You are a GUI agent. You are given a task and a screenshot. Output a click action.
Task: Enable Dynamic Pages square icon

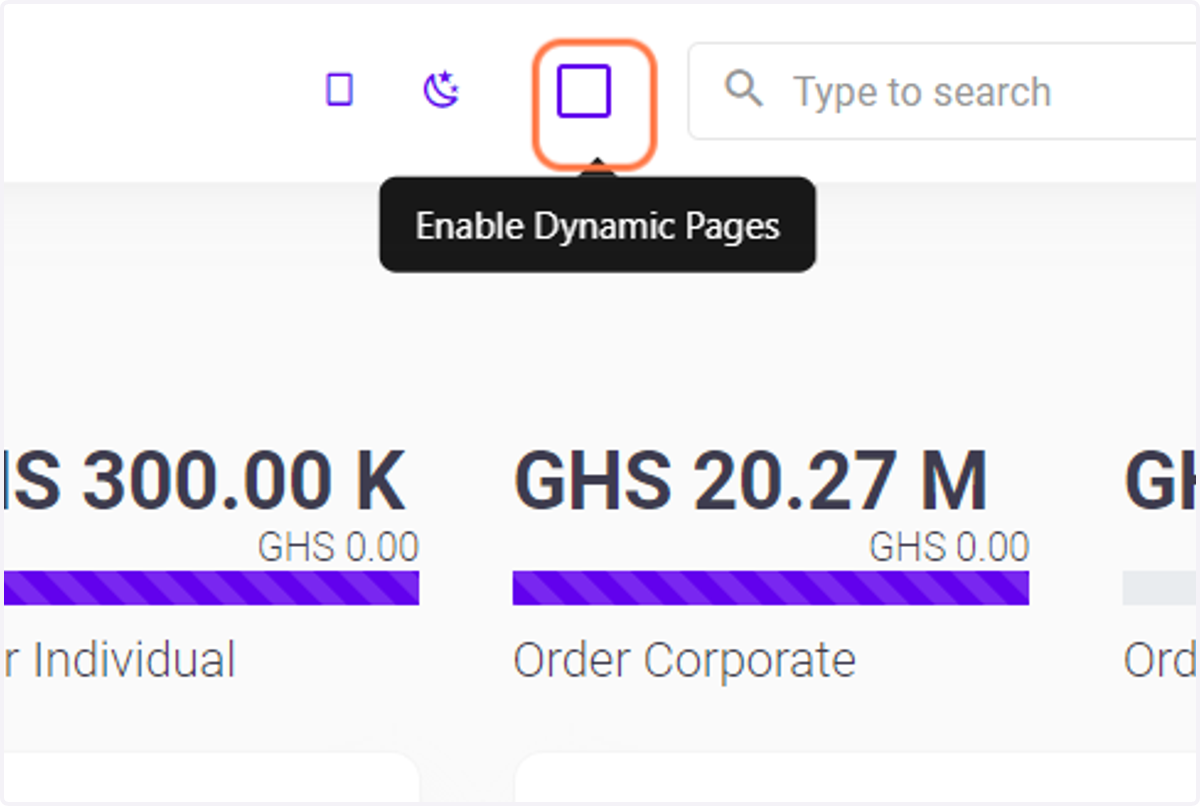(584, 91)
